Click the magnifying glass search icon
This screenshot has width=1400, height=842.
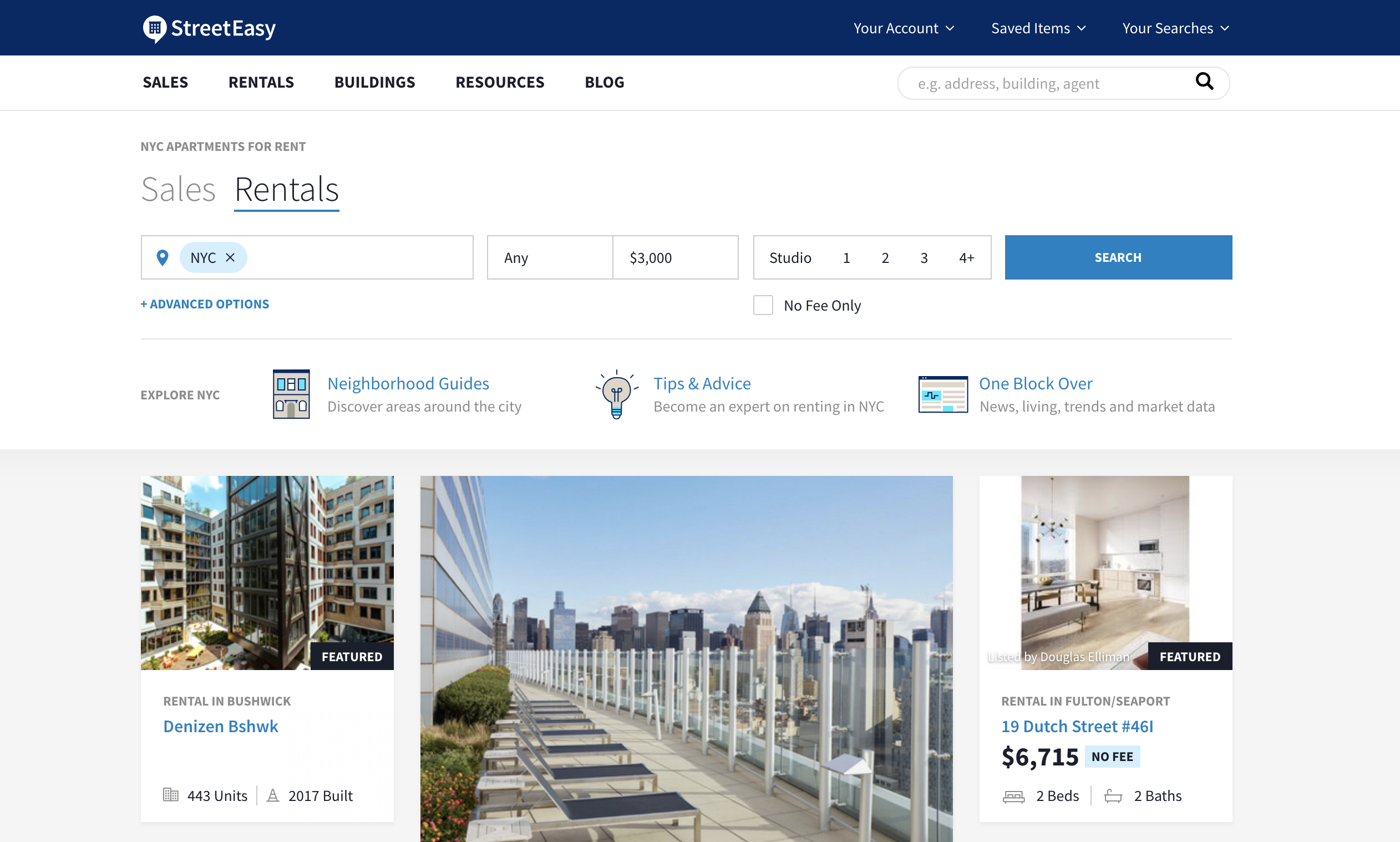point(1204,82)
